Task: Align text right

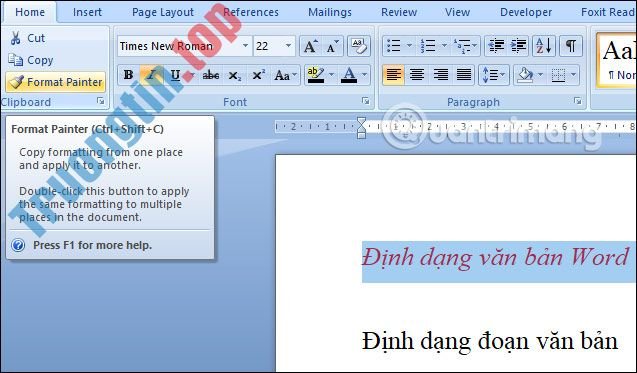Action: [440, 75]
